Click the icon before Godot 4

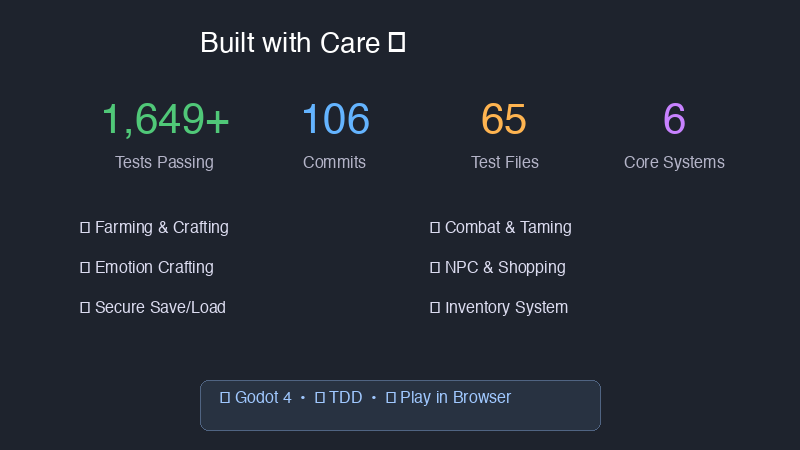coord(225,398)
